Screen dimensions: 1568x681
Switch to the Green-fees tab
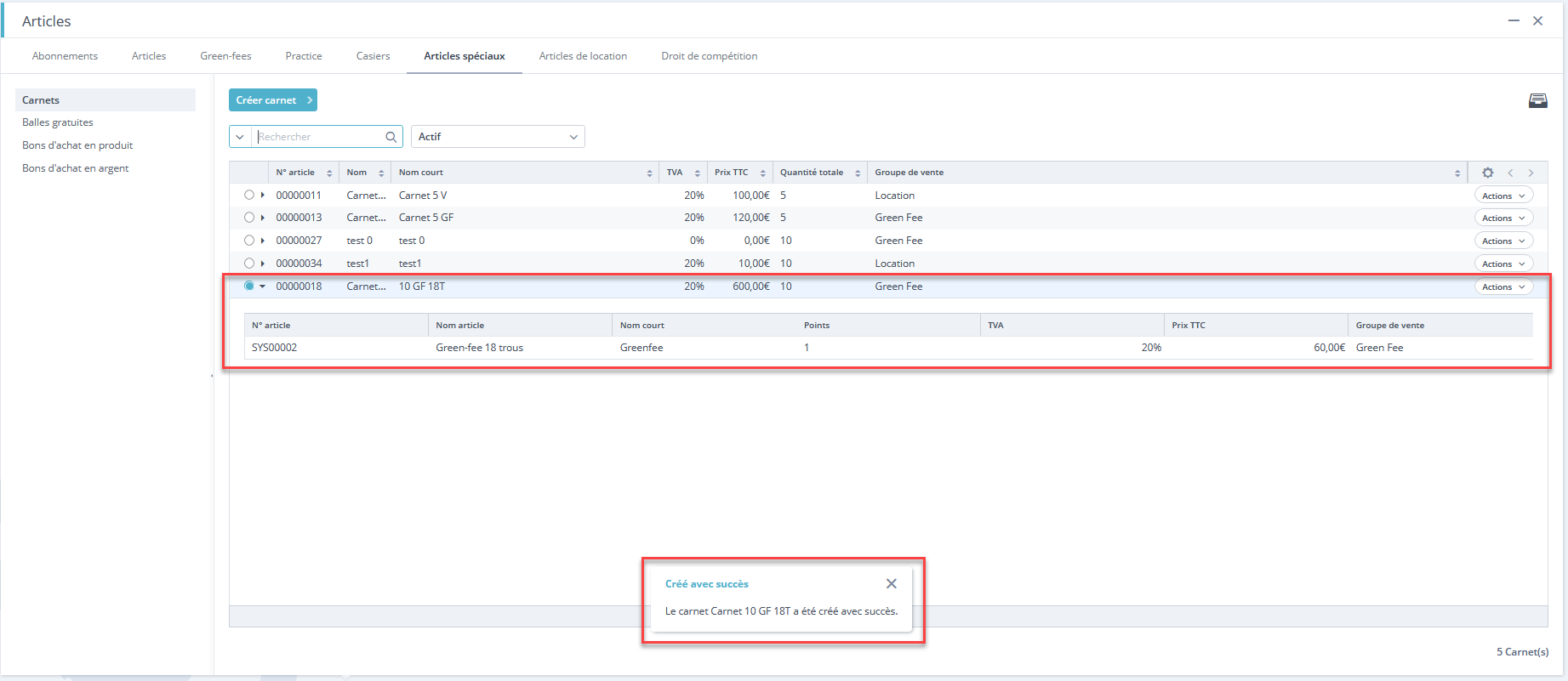[x=225, y=56]
